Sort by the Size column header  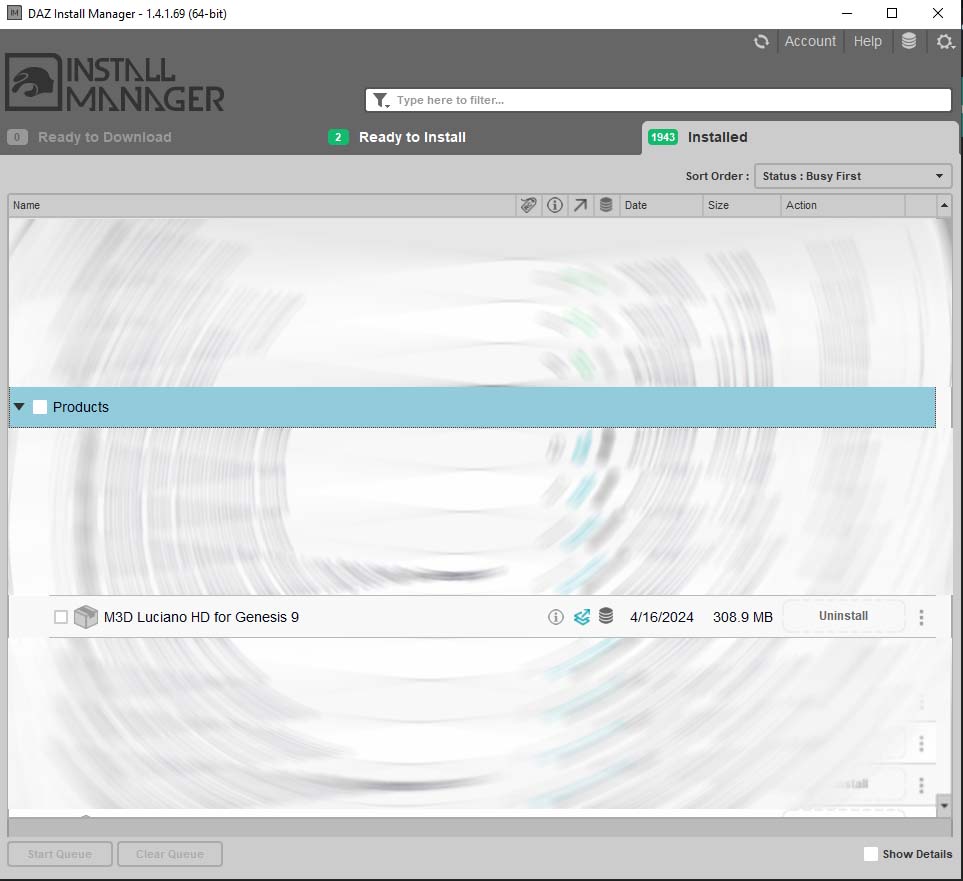741,205
